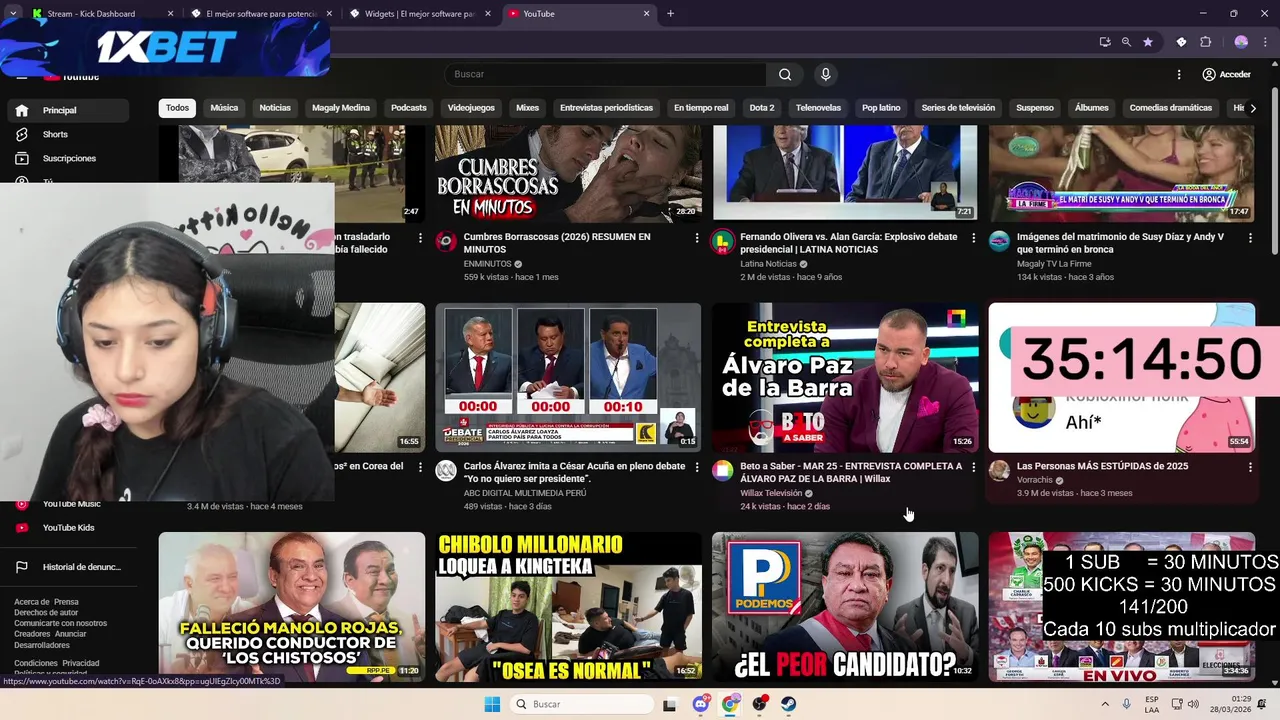Image resolution: width=1280 pixels, height=720 pixels.
Task: Start voice search with the microphone icon
Action: tap(825, 74)
